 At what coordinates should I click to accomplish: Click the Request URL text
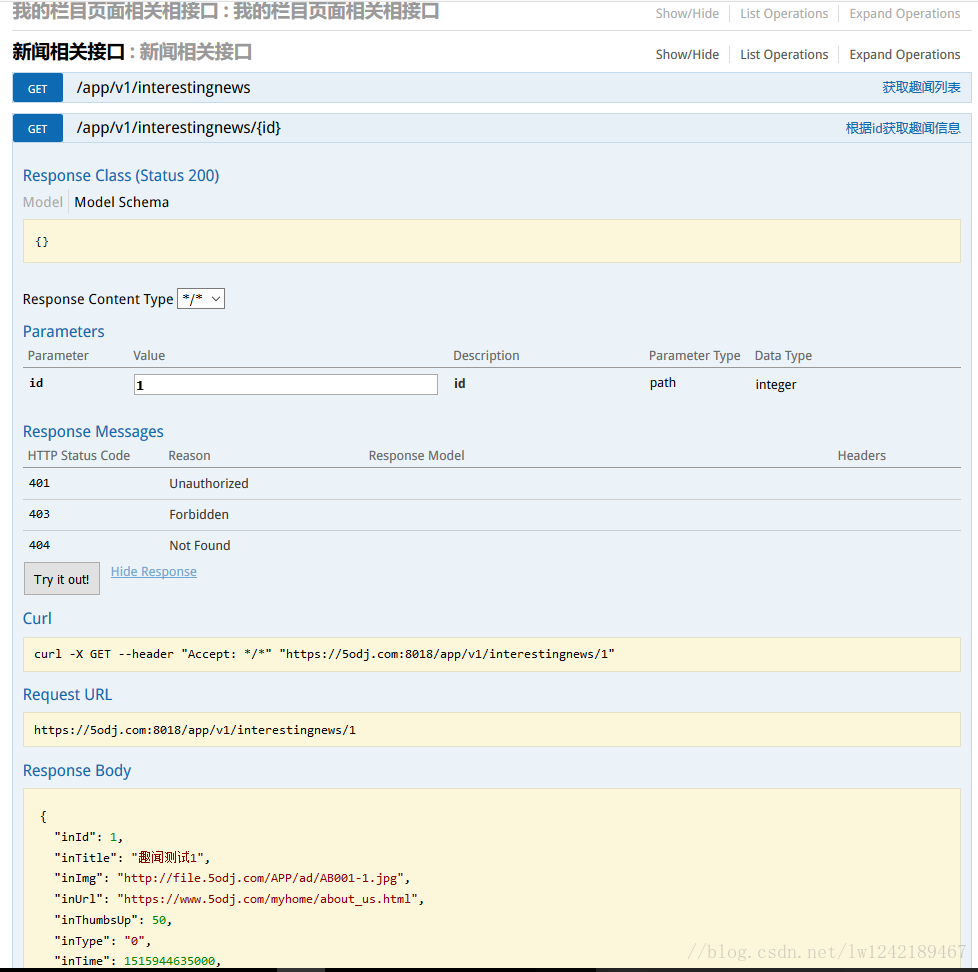195,730
